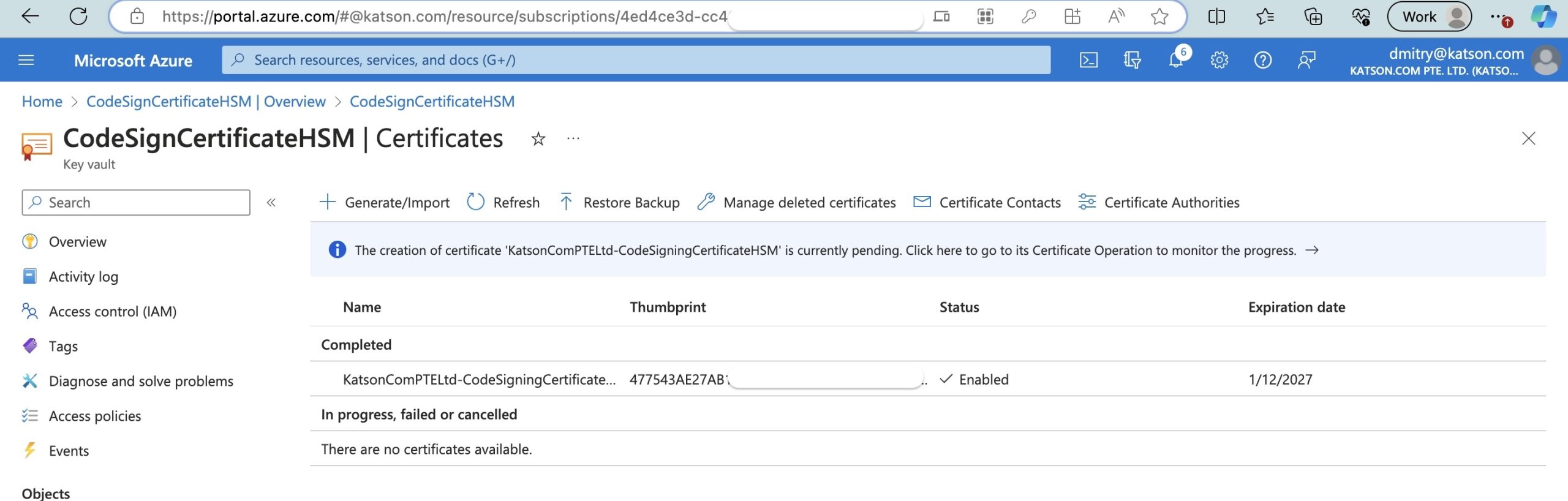Image resolution: width=1568 pixels, height=501 pixels.
Task: Open browser essentials heart icon
Action: click(1361, 17)
